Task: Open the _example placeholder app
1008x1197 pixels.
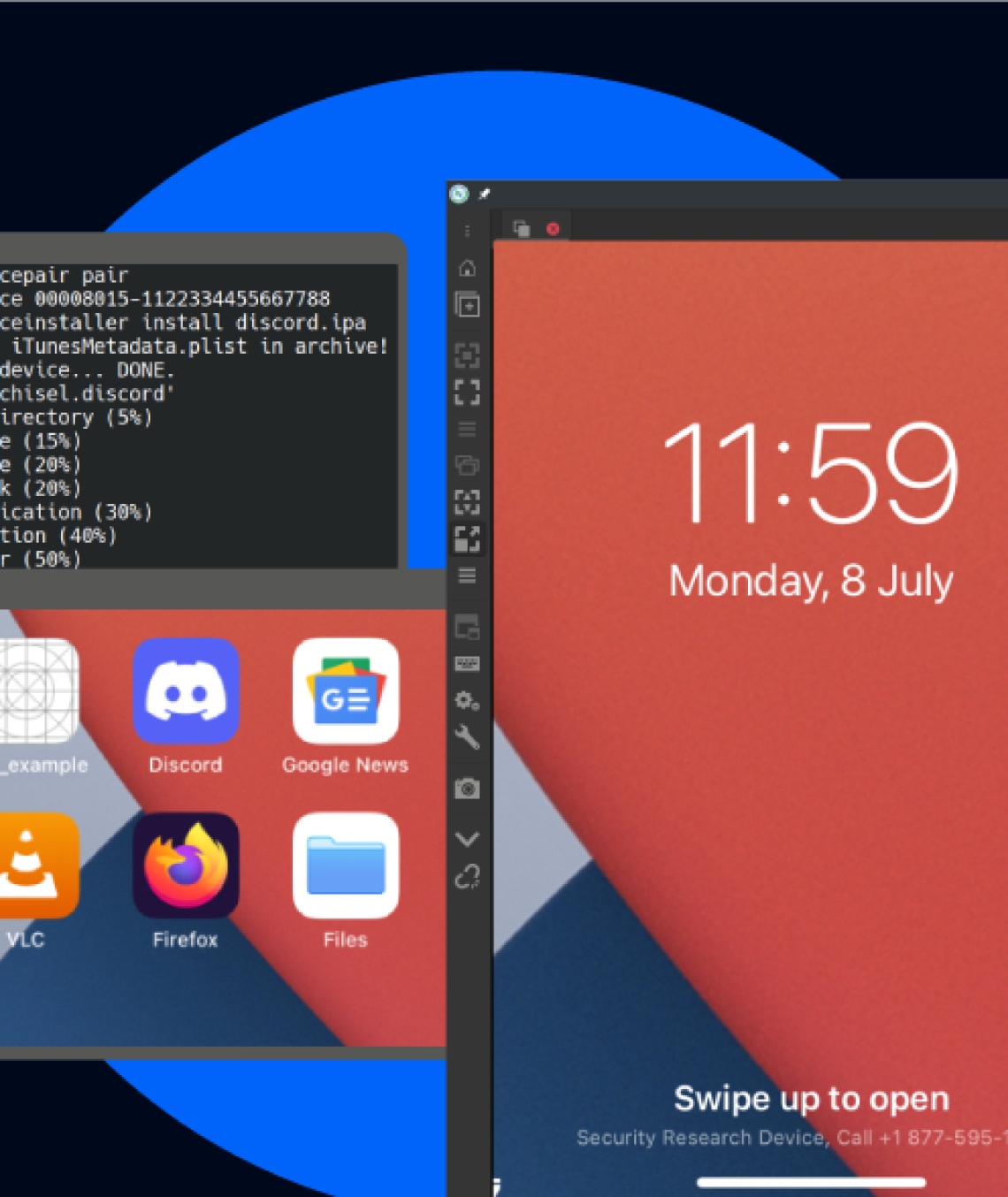Action: point(39,691)
